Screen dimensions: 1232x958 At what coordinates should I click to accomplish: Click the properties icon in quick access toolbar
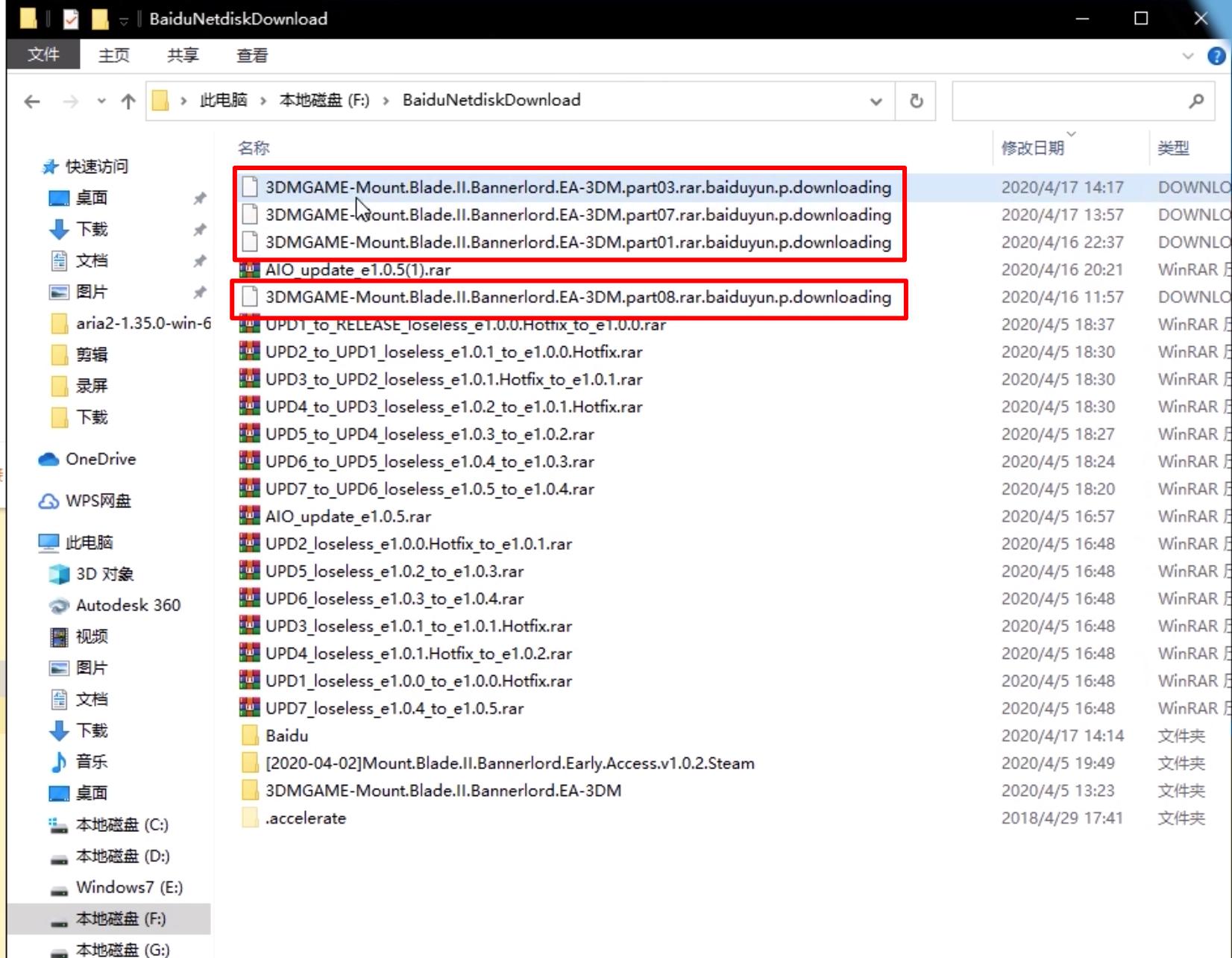pos(71,19)
